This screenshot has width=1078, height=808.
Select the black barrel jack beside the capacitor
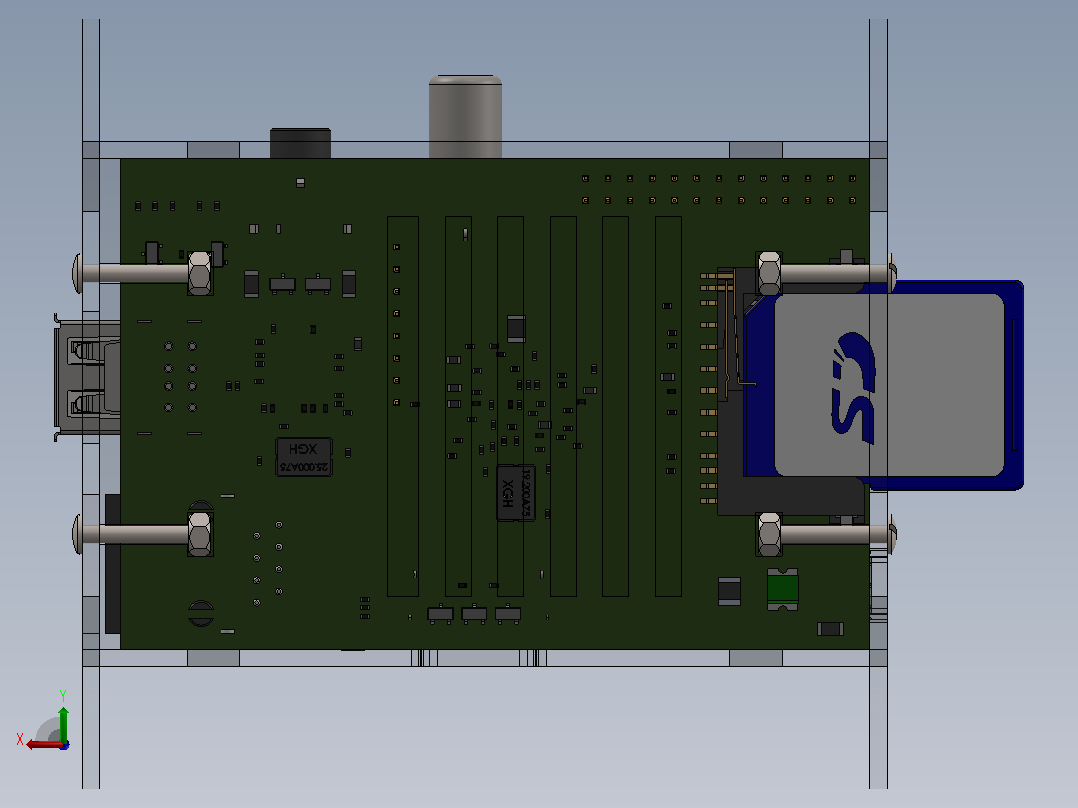tap(300, 143)
